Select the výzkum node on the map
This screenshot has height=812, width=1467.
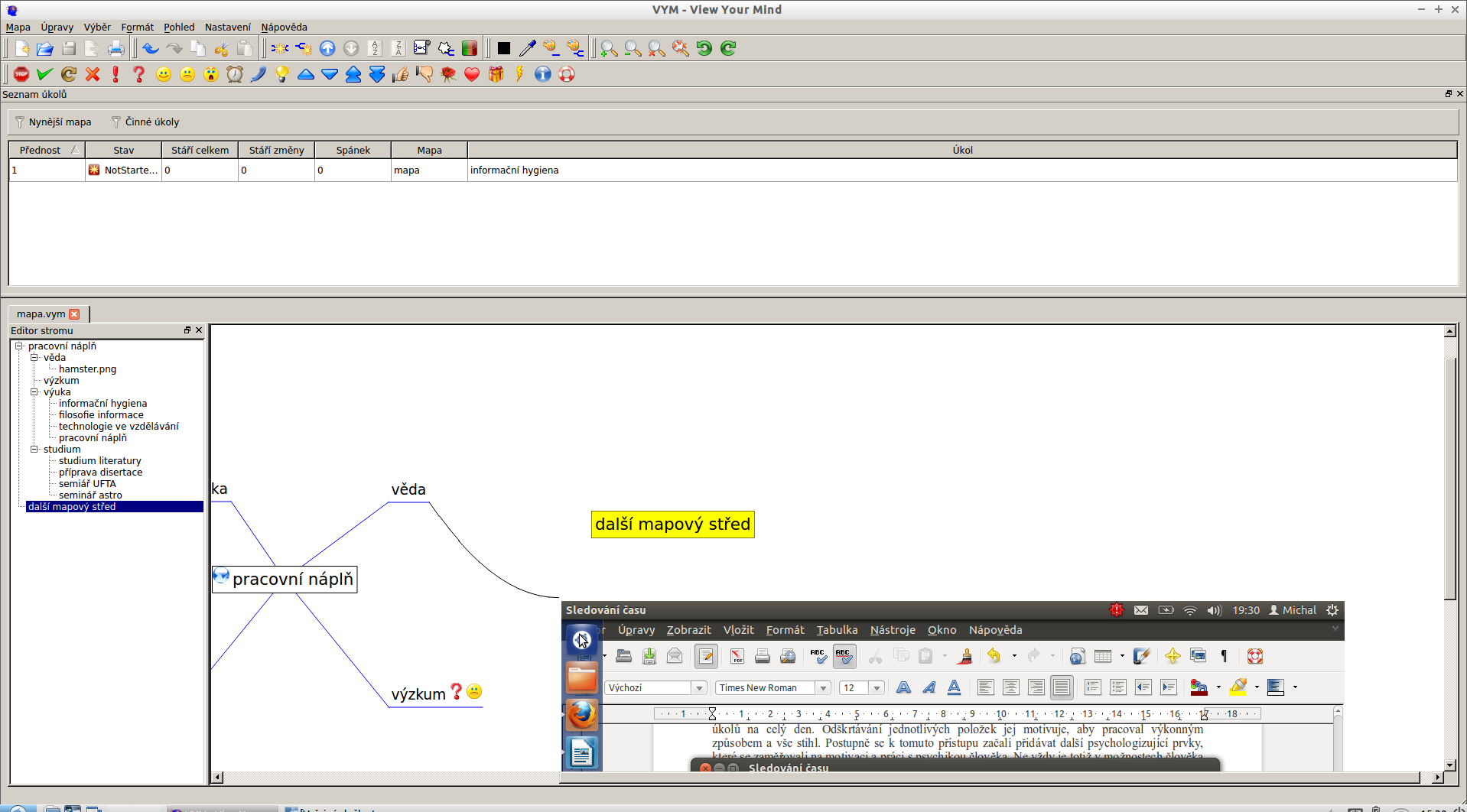pyautogui.click(x=418, y=694)
